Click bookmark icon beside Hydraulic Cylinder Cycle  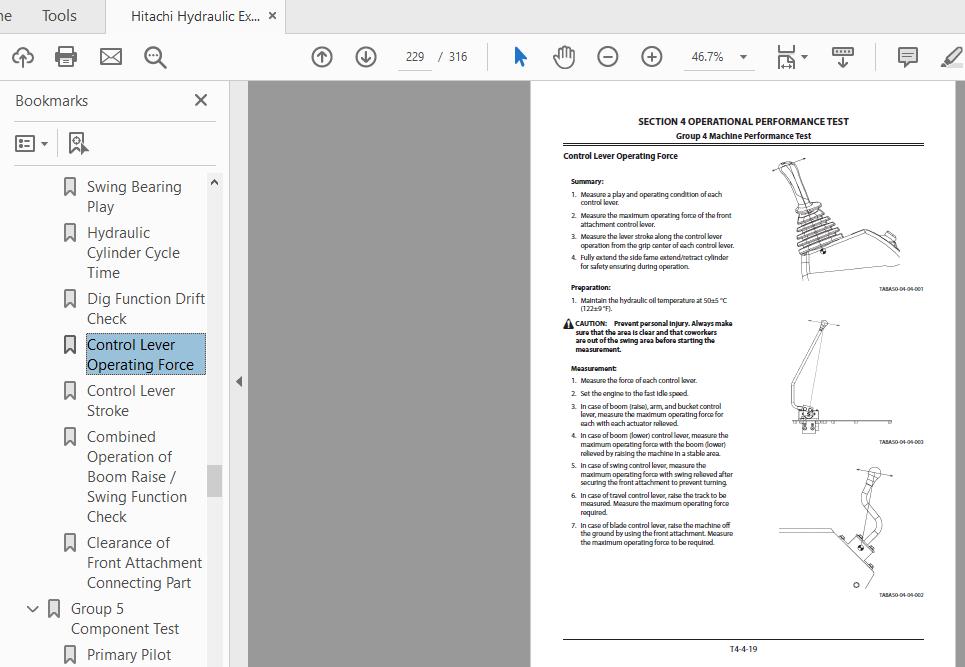pyautogui.click(x=70, y=233)
